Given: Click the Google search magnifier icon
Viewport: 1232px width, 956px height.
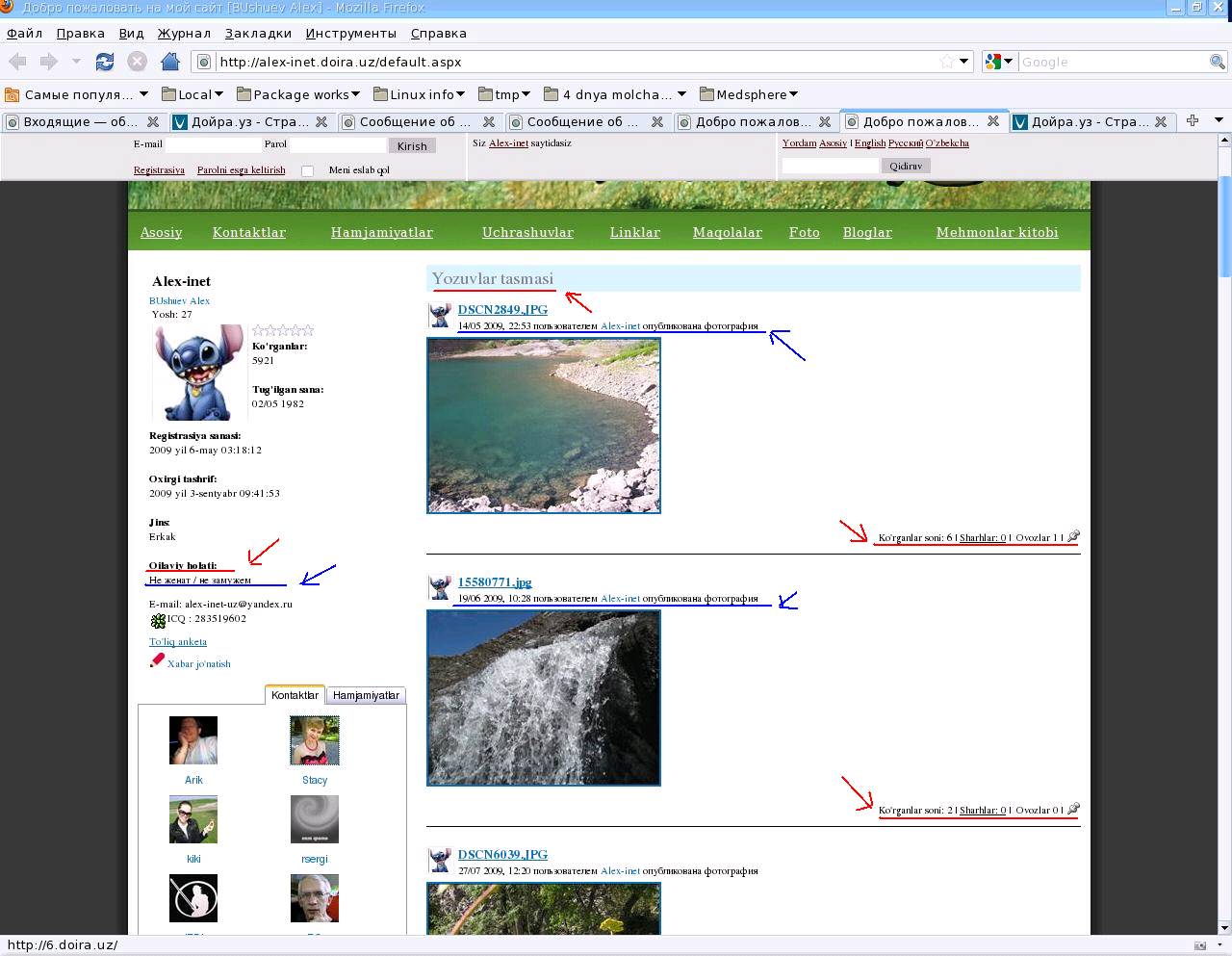Looking at the screenshot, I should click(x=1218, y=62).
